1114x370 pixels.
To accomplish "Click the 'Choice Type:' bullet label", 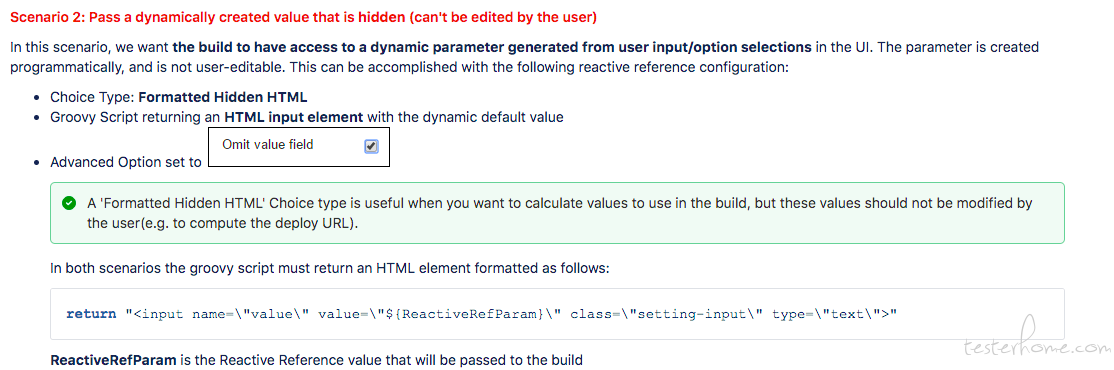I will (92, 97).
